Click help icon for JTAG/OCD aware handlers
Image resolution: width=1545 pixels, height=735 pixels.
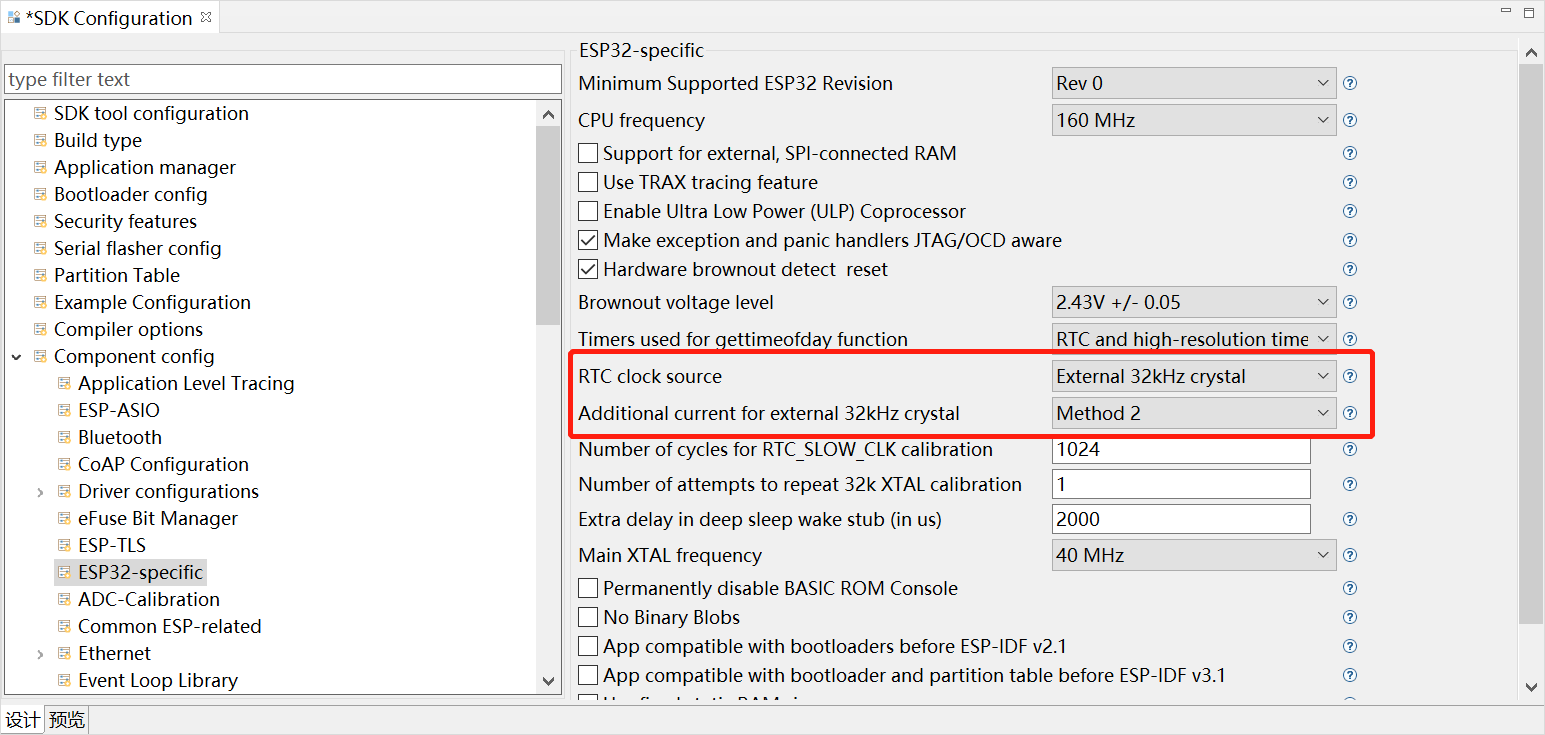pos(1350,240)
